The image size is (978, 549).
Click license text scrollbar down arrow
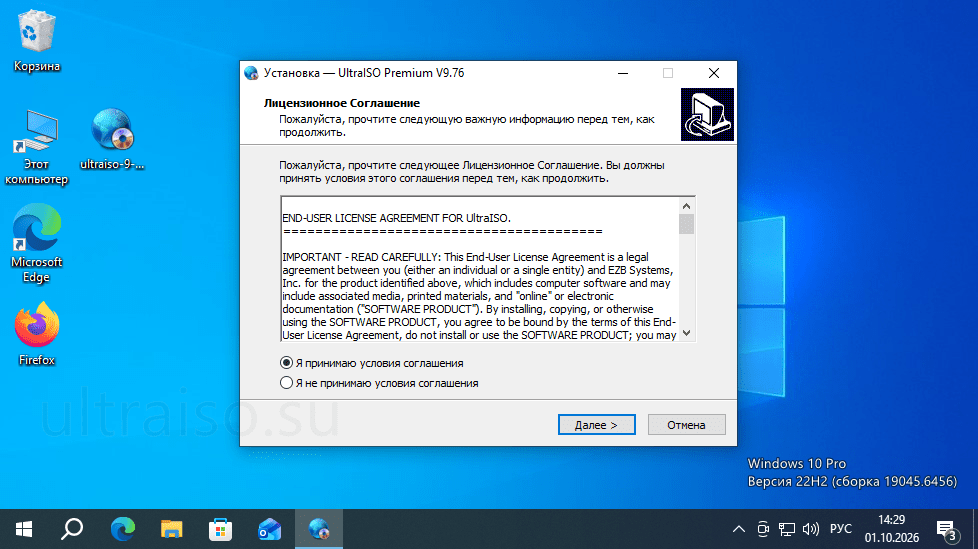point(686,333)
